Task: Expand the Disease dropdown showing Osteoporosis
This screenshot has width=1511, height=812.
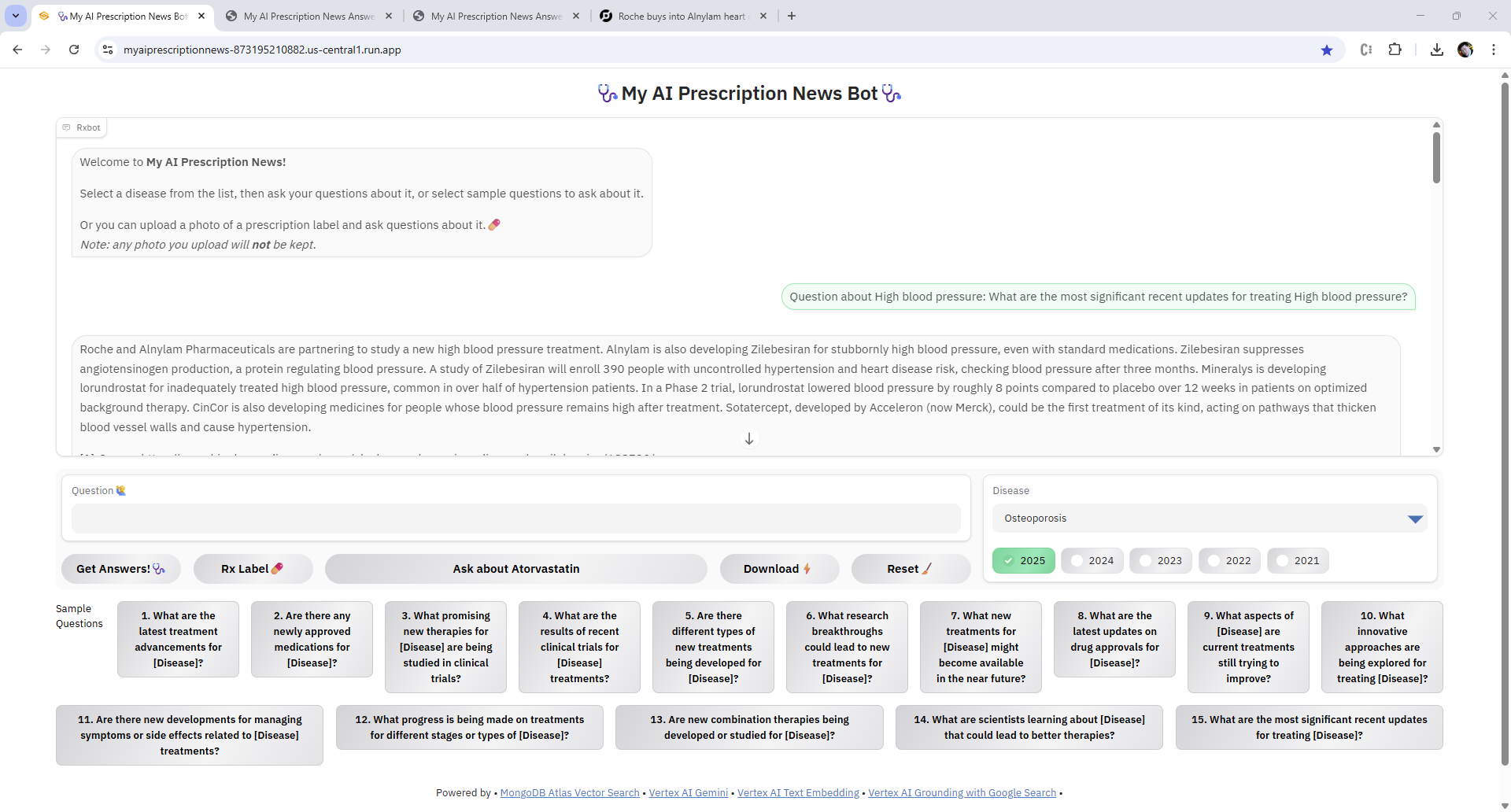Action: tap(1210, 519)
